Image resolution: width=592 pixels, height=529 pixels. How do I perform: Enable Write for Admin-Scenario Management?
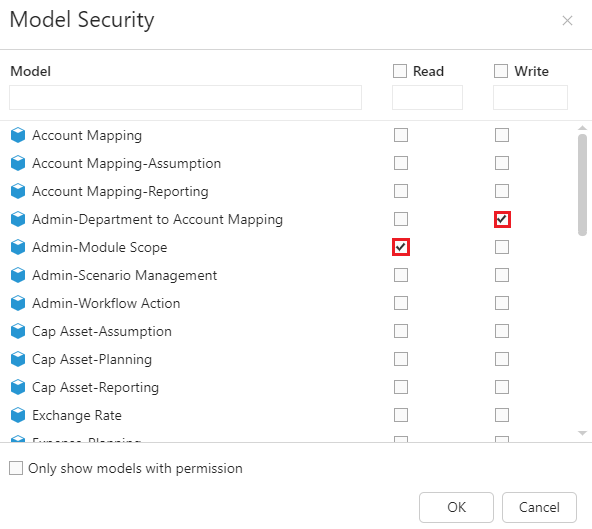502,275
